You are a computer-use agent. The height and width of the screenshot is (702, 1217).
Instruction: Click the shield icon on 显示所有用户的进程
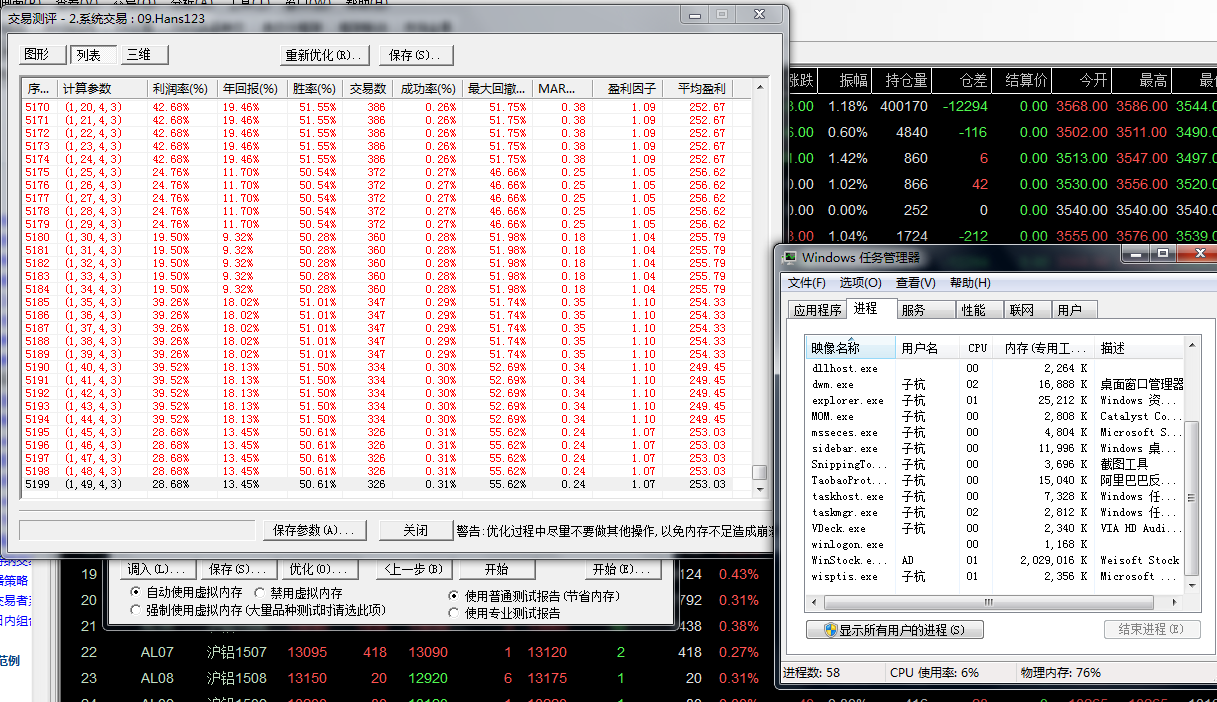tap(829, 630)
